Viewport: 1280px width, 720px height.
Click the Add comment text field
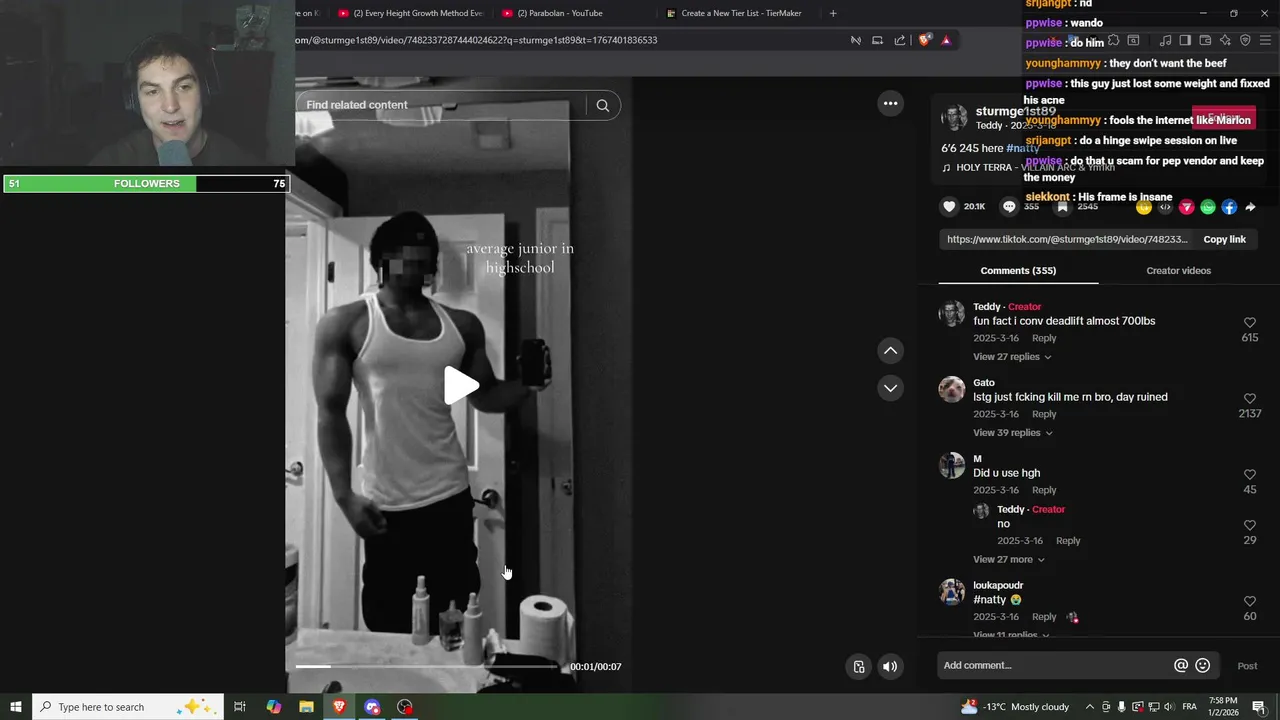(1055, 665)
